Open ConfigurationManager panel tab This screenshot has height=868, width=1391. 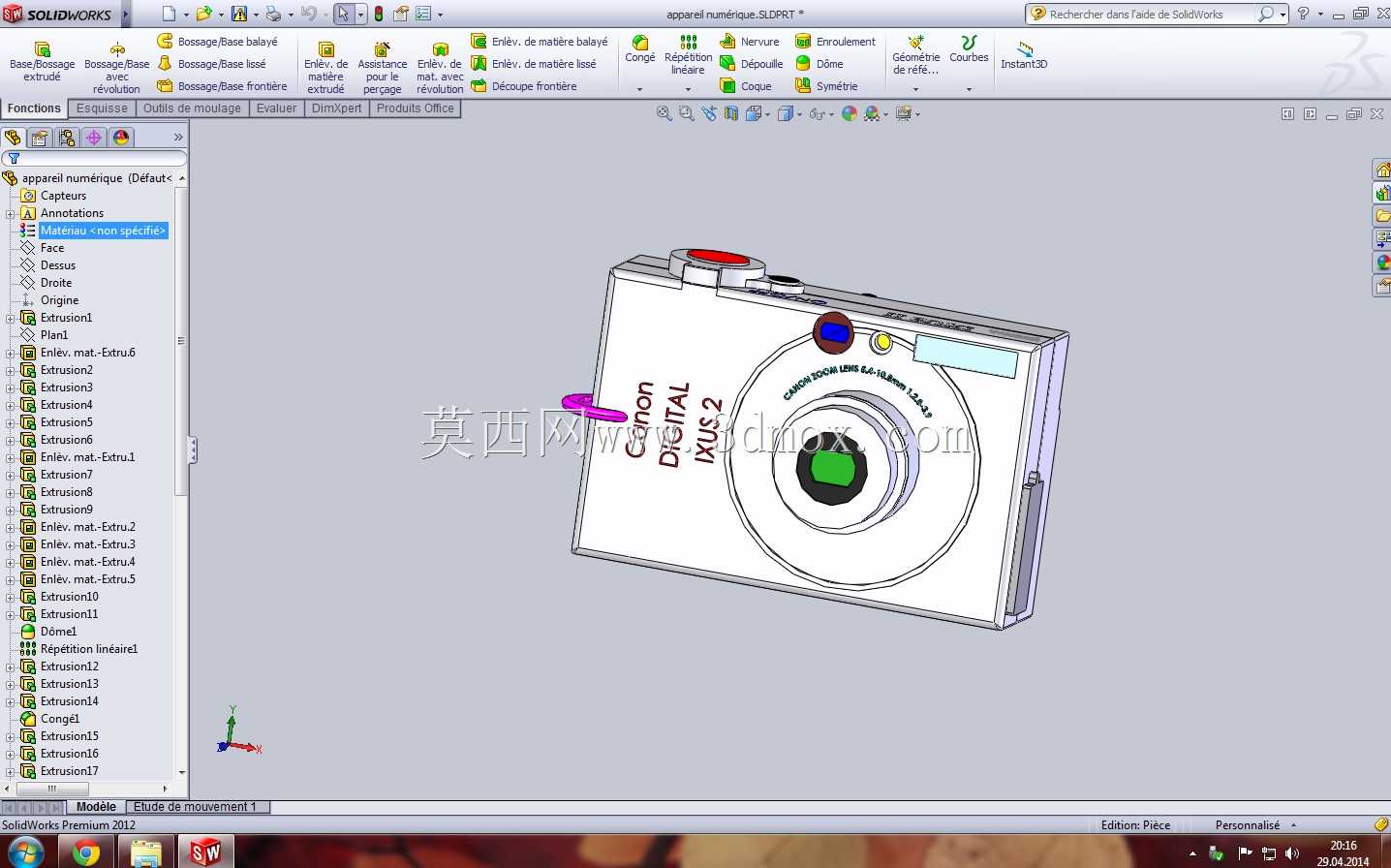coord(67,138)
